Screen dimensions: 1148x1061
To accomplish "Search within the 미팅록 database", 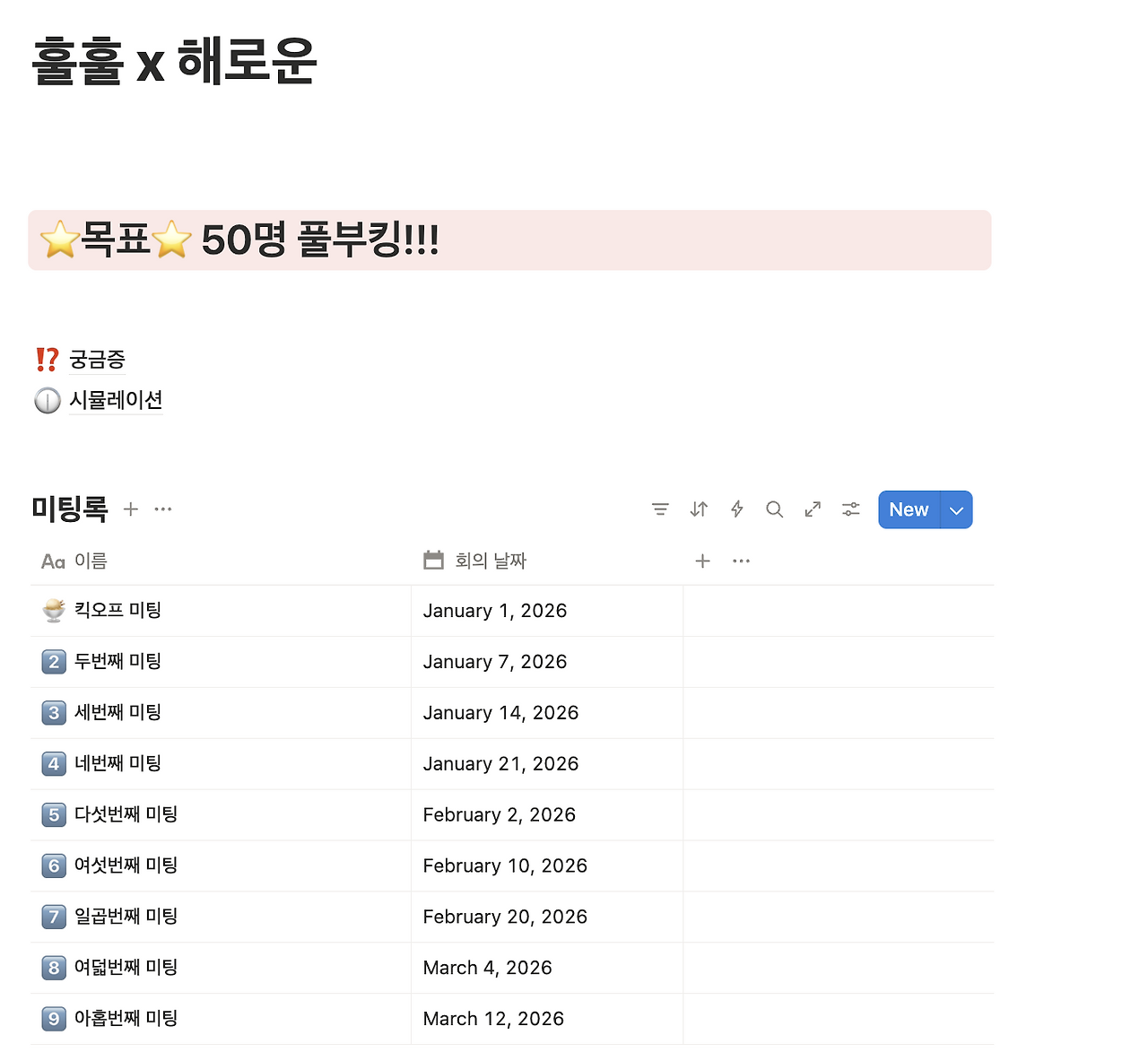I will [x=775, y=509].
